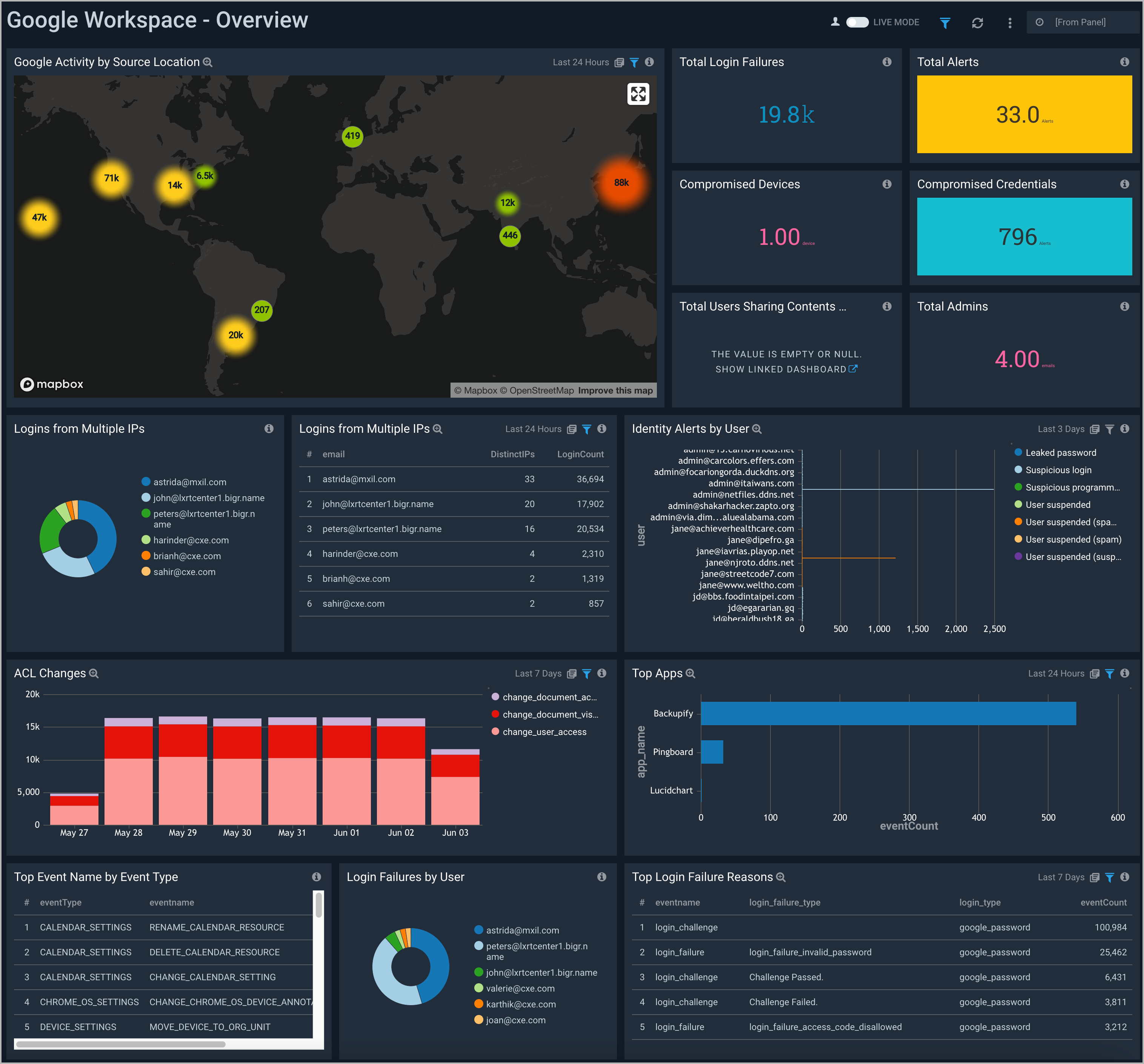Open the map fullscreen expand icon
This screenshot has width=1144, height=1064.
(x=638, y=93)
